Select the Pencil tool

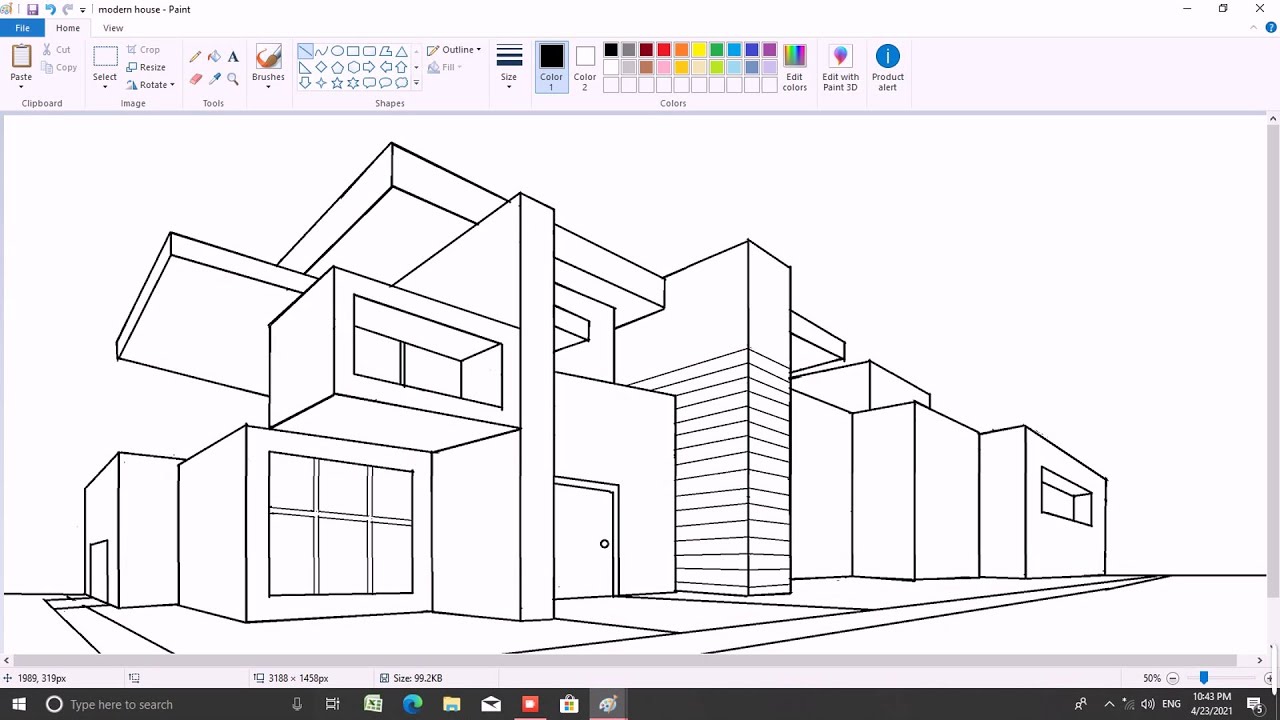coord(195,57)
